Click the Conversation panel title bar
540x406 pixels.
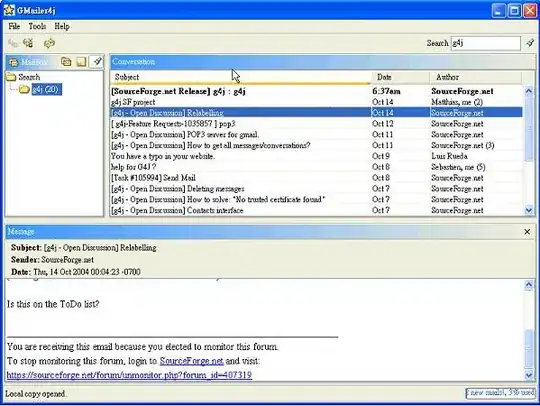tap(322, 62)
